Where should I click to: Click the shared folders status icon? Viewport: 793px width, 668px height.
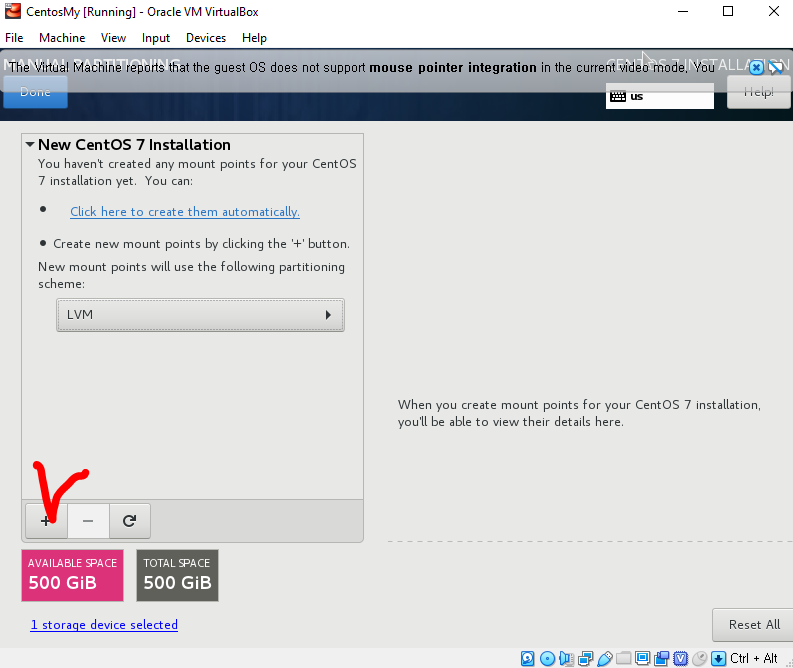[624, 658]
